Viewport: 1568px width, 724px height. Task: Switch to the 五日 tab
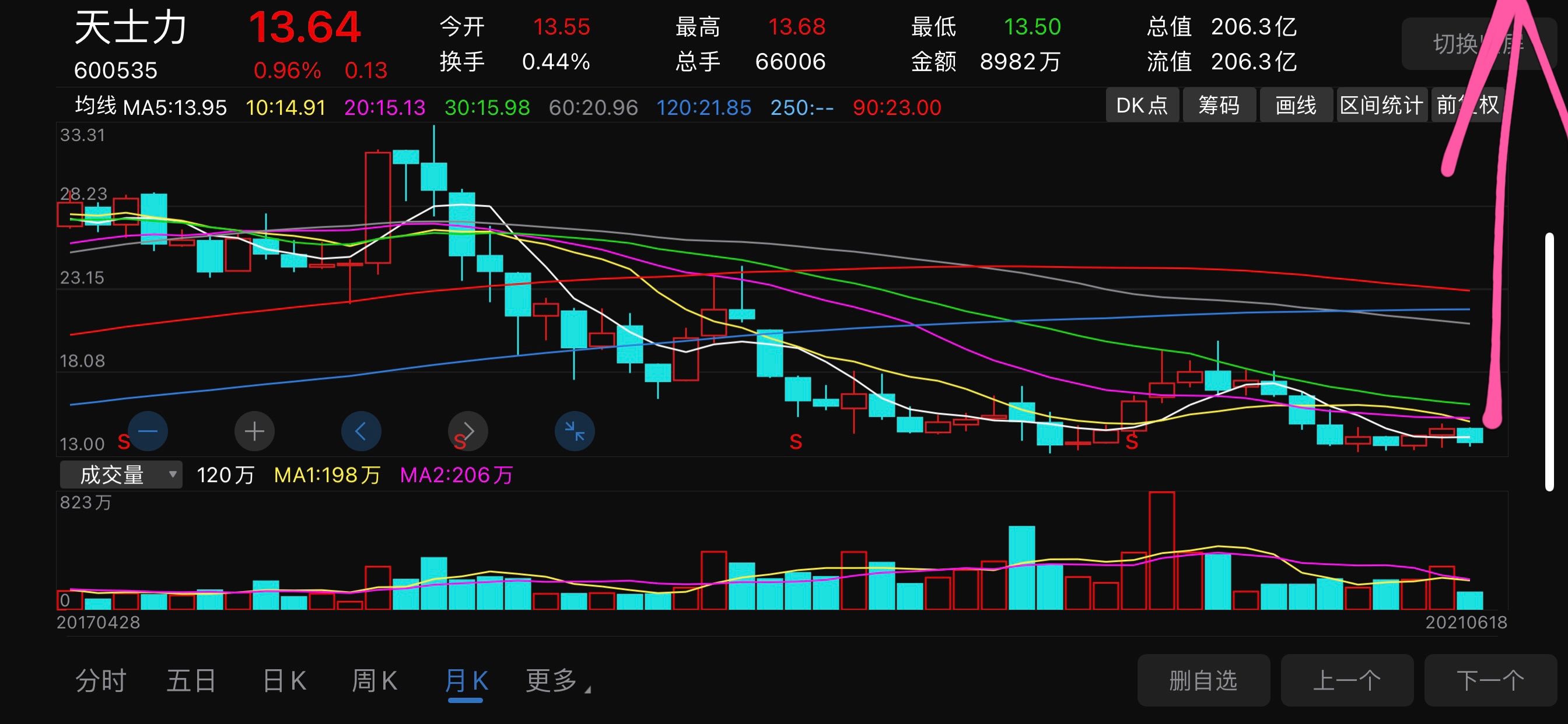point(192,680)
